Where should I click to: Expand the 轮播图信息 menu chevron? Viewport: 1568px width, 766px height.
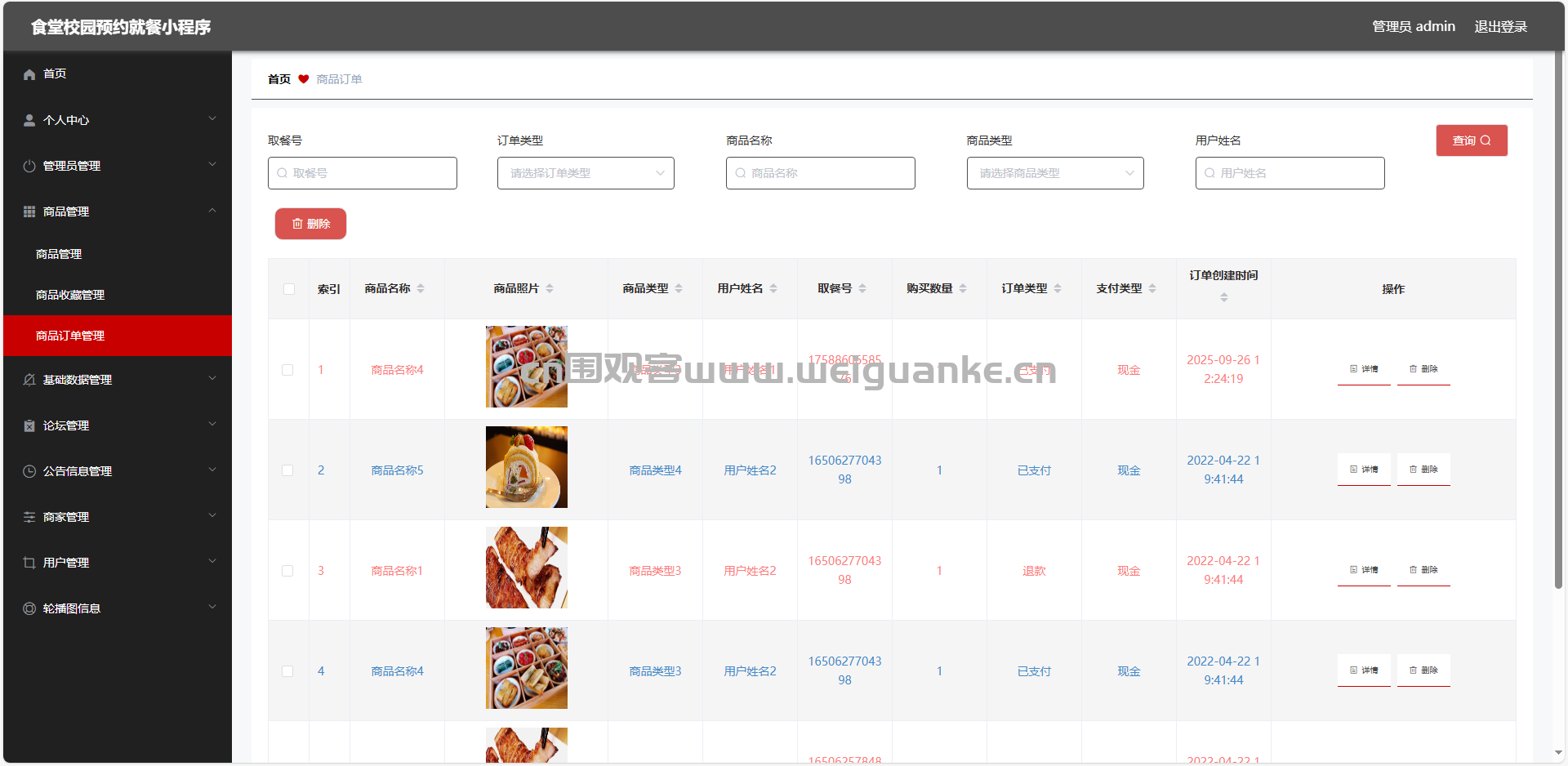tap(212, 607)
